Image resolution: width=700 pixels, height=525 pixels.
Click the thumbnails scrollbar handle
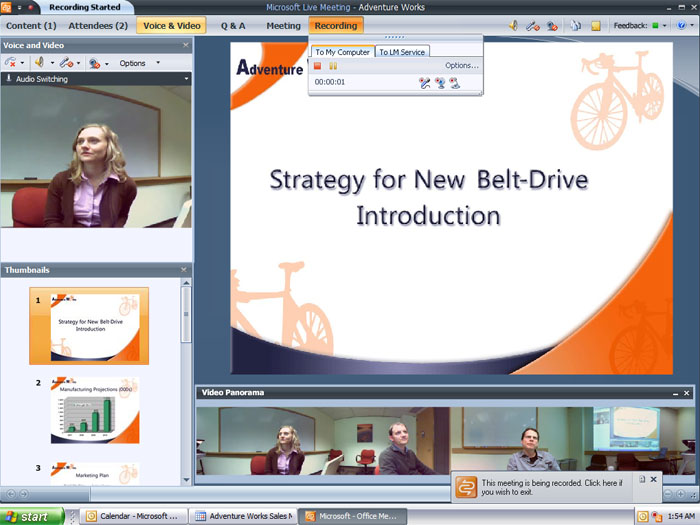pyautogui.click(x=186, y=314)
